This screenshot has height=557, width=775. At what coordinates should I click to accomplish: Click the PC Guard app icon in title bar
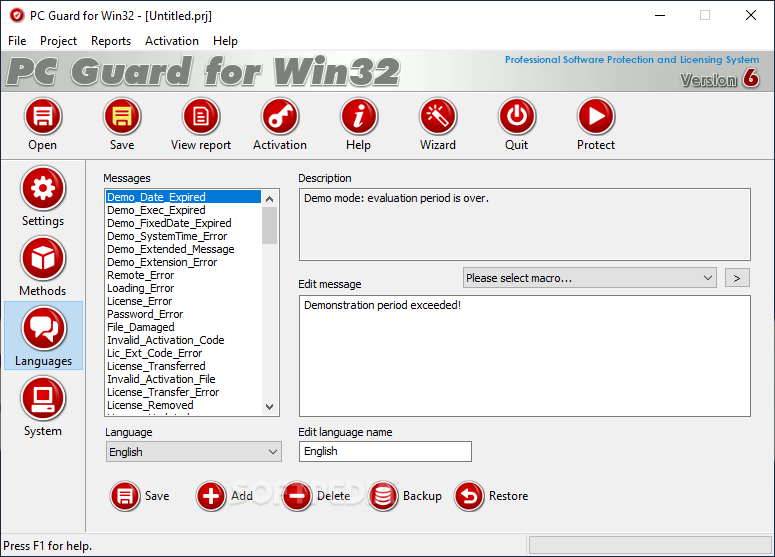point(17,16)
